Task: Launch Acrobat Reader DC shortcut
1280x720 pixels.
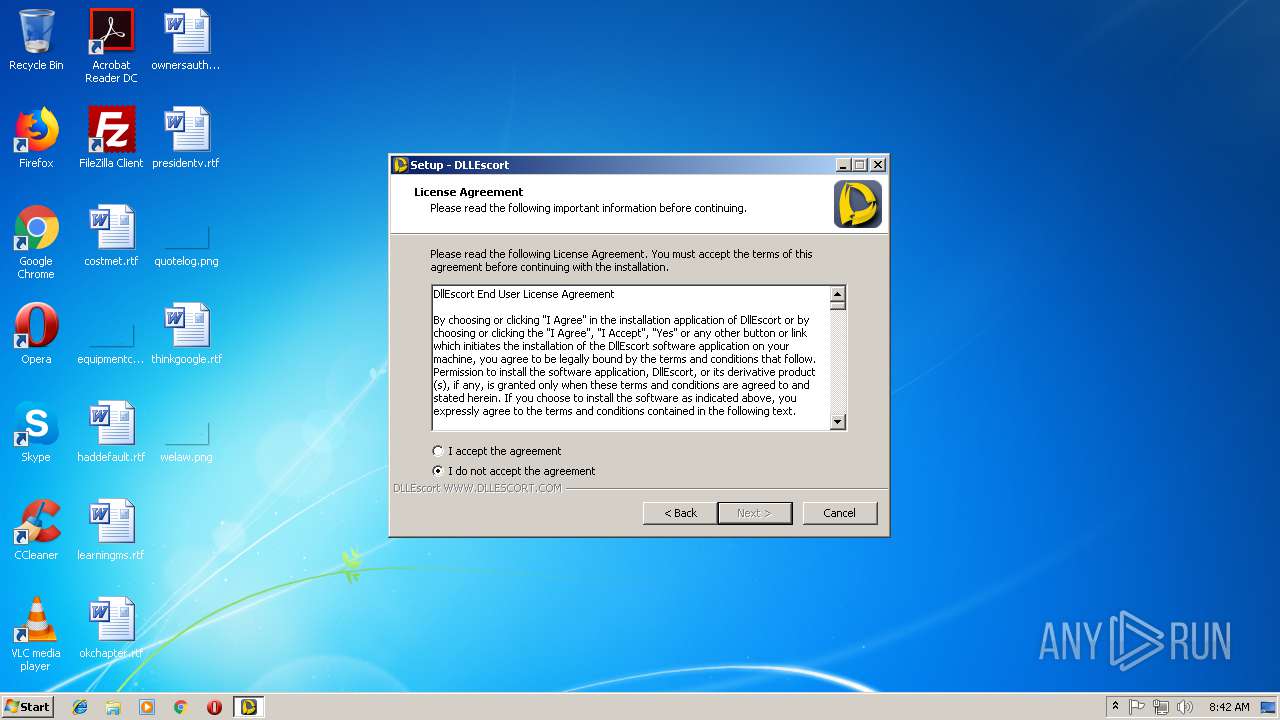Action: [111, 46]
